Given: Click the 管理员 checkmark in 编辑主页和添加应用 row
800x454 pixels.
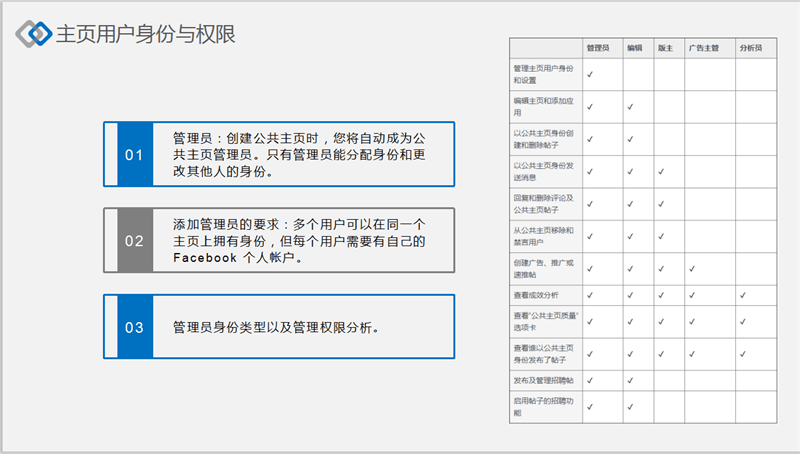Looking at the screenshot, I should 590,107.
